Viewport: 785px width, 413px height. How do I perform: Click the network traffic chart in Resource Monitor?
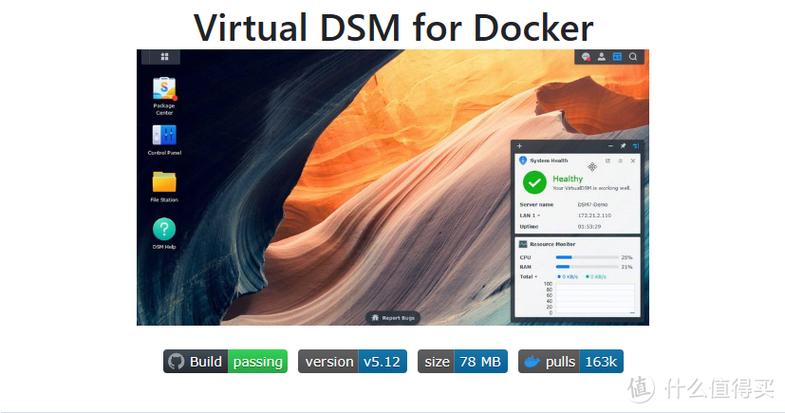point(594,298)
